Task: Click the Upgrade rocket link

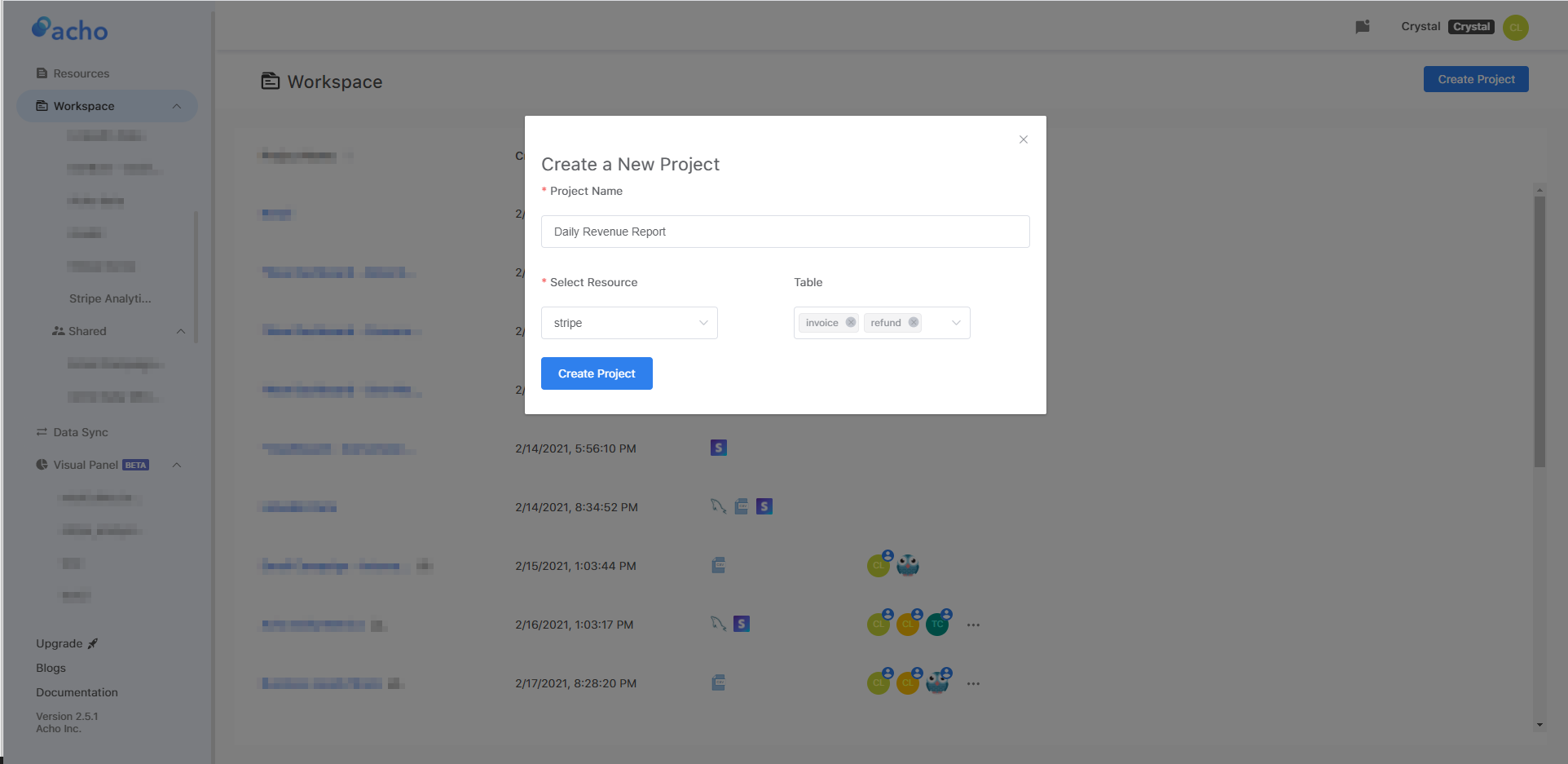Action: click(x=67, y=643)
